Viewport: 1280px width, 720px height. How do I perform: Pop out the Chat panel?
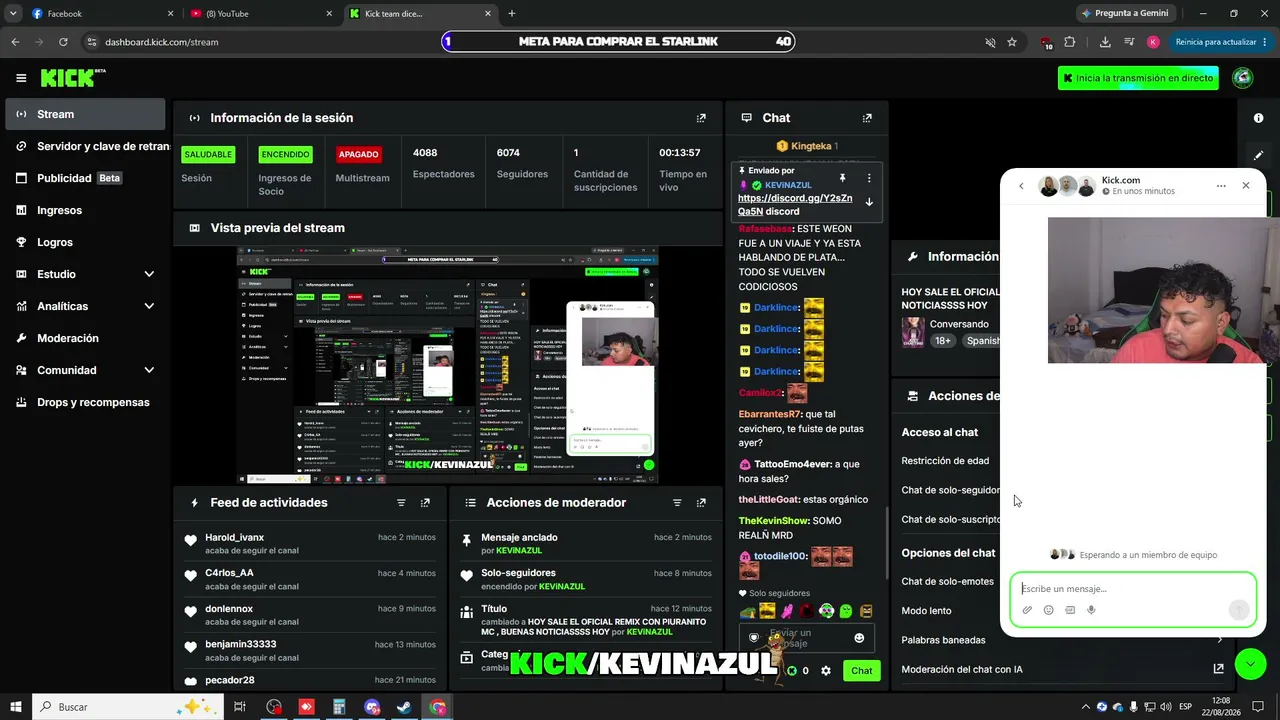point(867,118)
